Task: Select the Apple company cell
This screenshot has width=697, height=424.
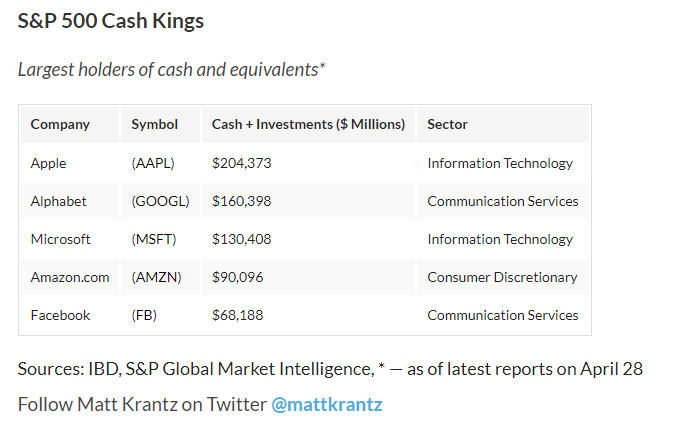Action: 49,163
